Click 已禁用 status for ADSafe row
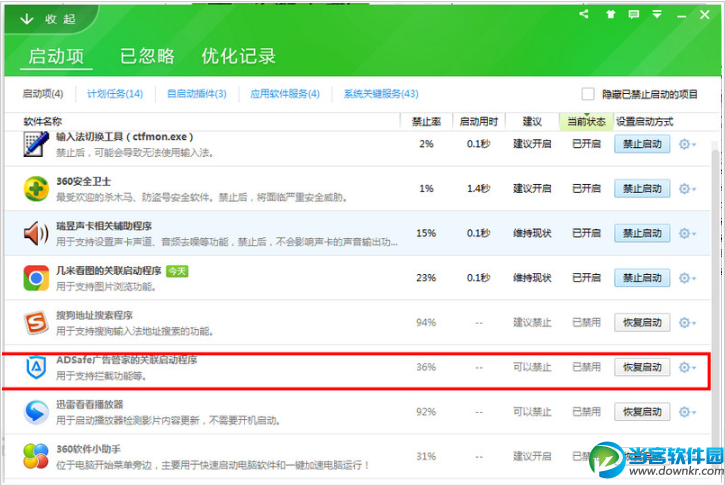 (586, 367)
